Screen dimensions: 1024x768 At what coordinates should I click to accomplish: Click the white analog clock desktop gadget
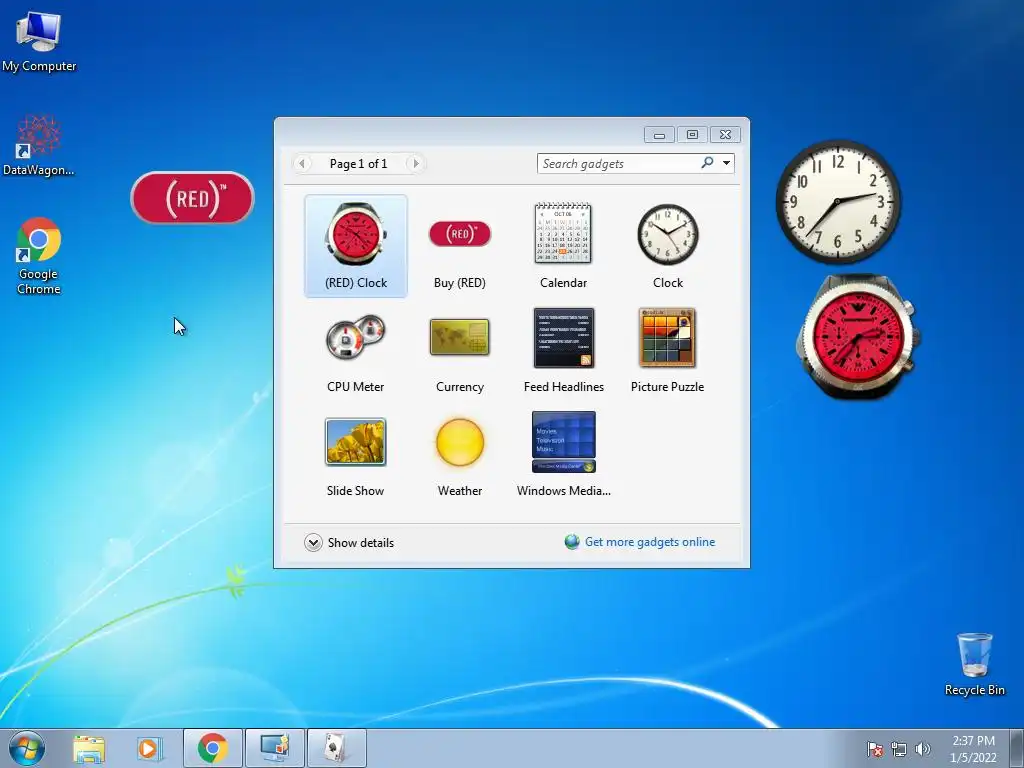[x=839, y=201]
